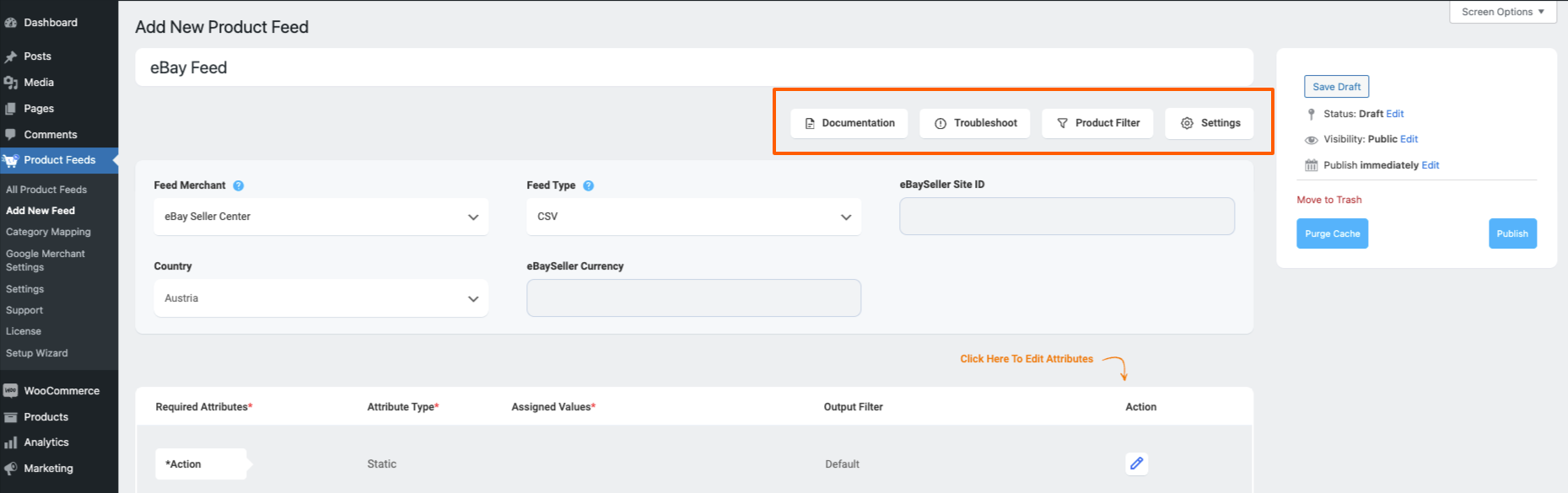Click Move to Trash link
Screen dimensions: 1568x493
pyautogui.click(x=1329, y=200)
